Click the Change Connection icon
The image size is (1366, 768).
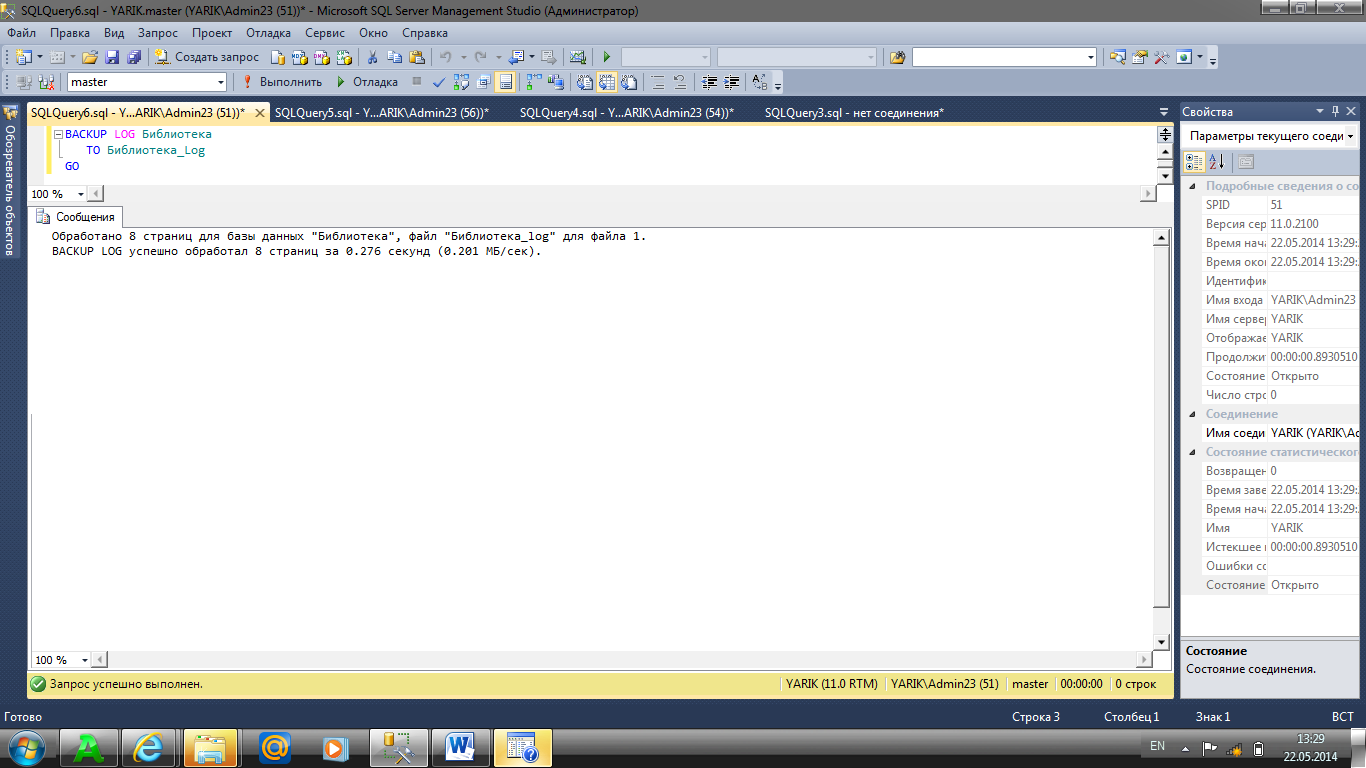pos(46,82)
